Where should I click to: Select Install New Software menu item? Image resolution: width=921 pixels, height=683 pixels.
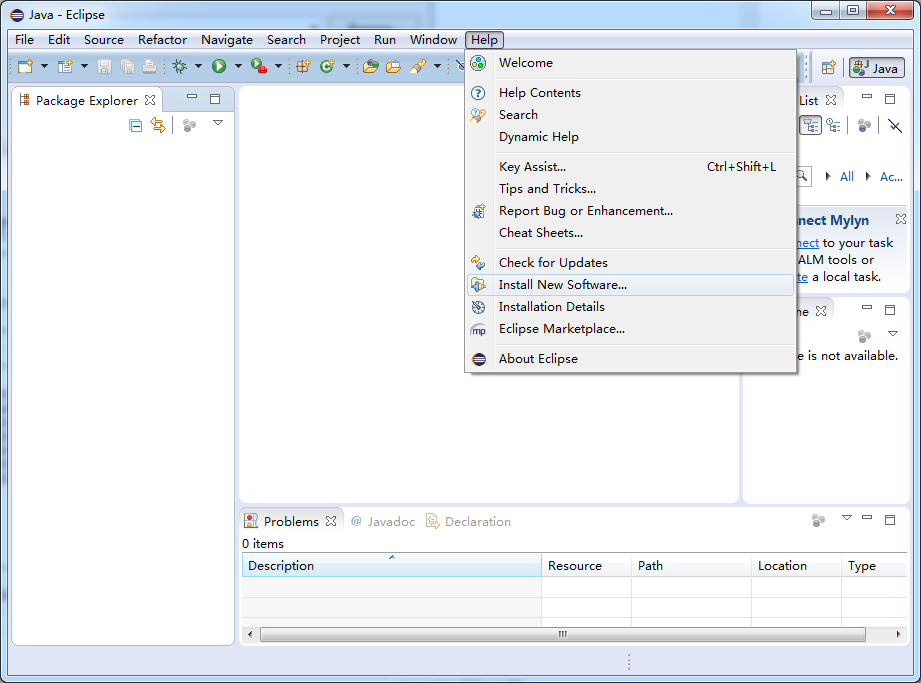[631, 285]
